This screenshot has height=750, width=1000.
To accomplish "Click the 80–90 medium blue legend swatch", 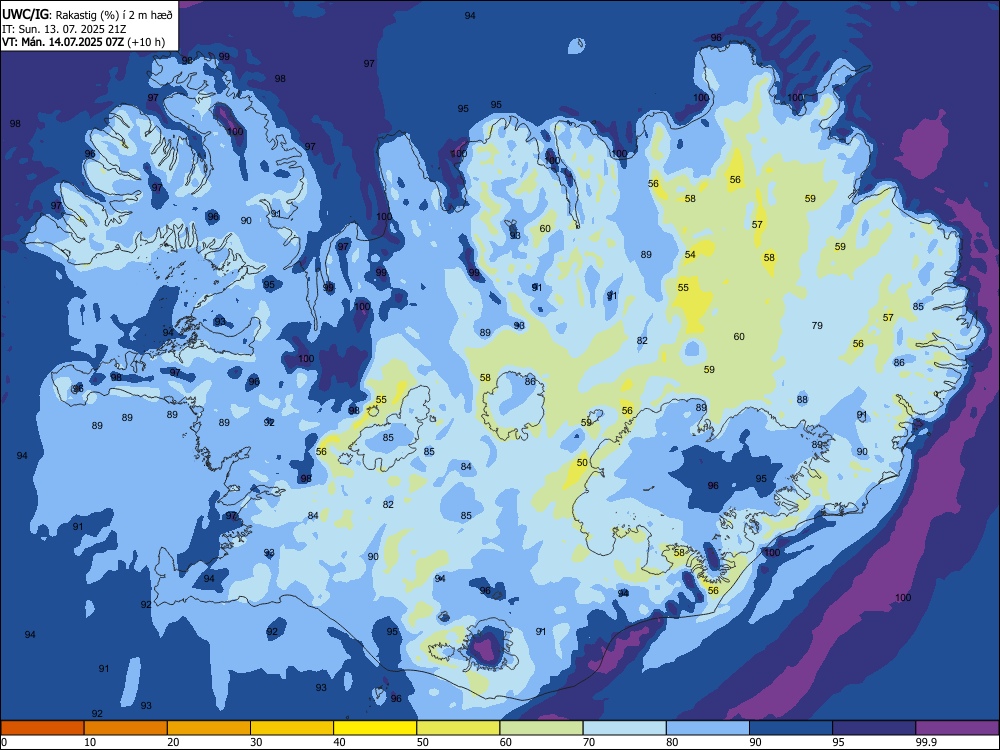I will click(x=708, y=728).
